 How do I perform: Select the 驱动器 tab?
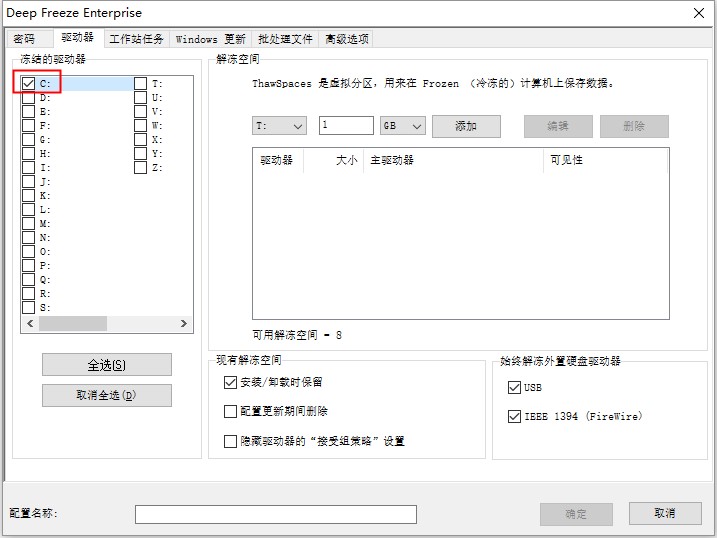(x=78, y=37)
